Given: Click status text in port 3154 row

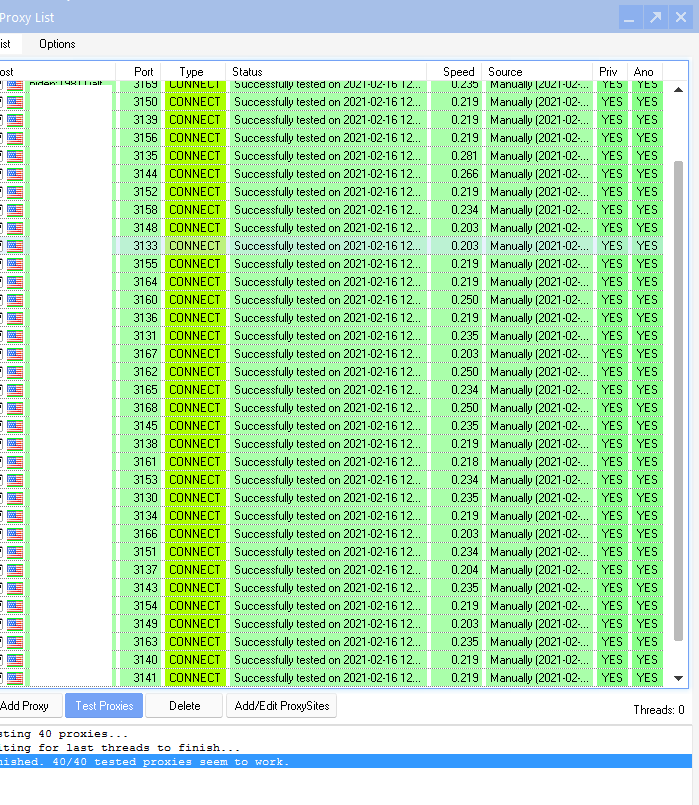Looking at the screenshot, I should point(327,606).
